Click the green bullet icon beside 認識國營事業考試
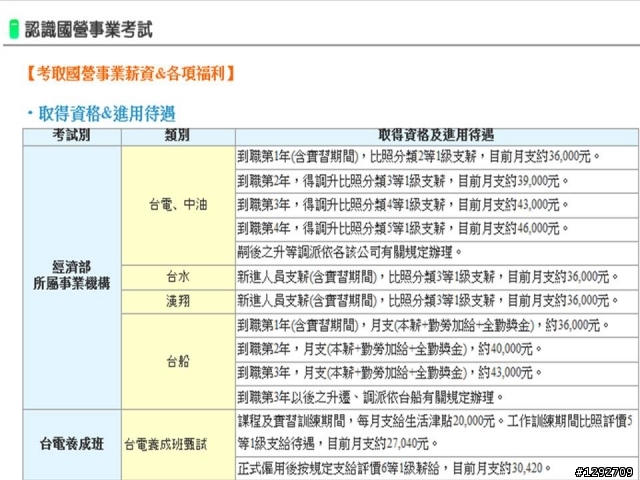The height and width of the screenshot is (480, 640). (14, 29)
